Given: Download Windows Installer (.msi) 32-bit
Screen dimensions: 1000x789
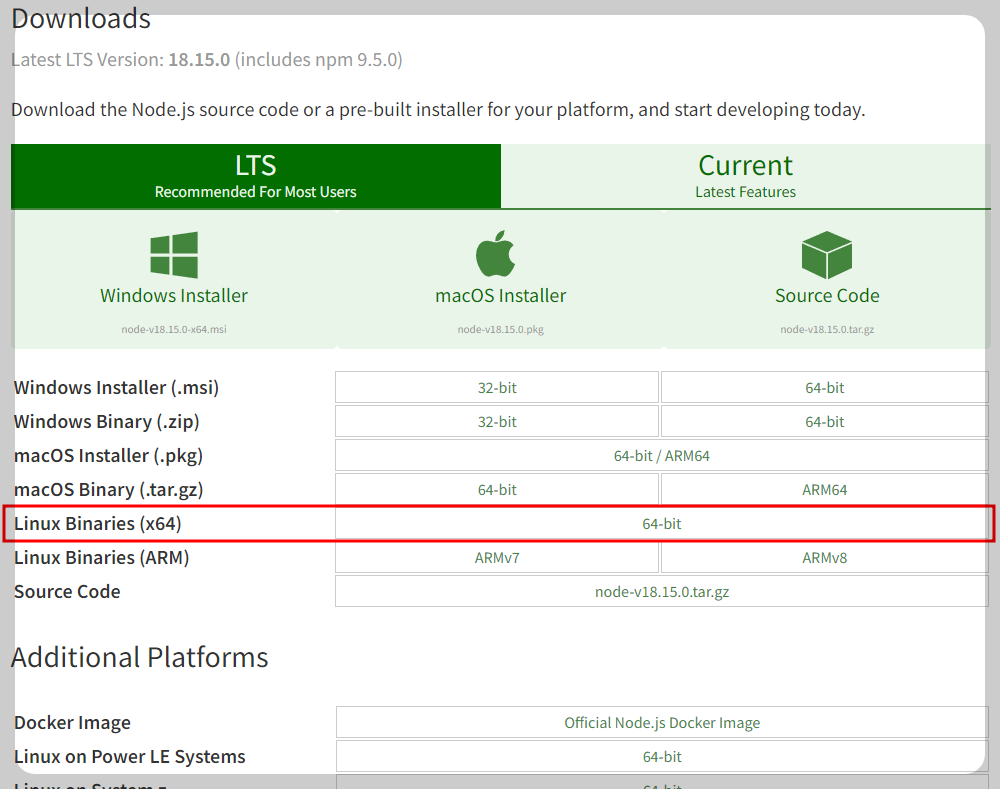Looking at the screenshot, I should point(497,387).
